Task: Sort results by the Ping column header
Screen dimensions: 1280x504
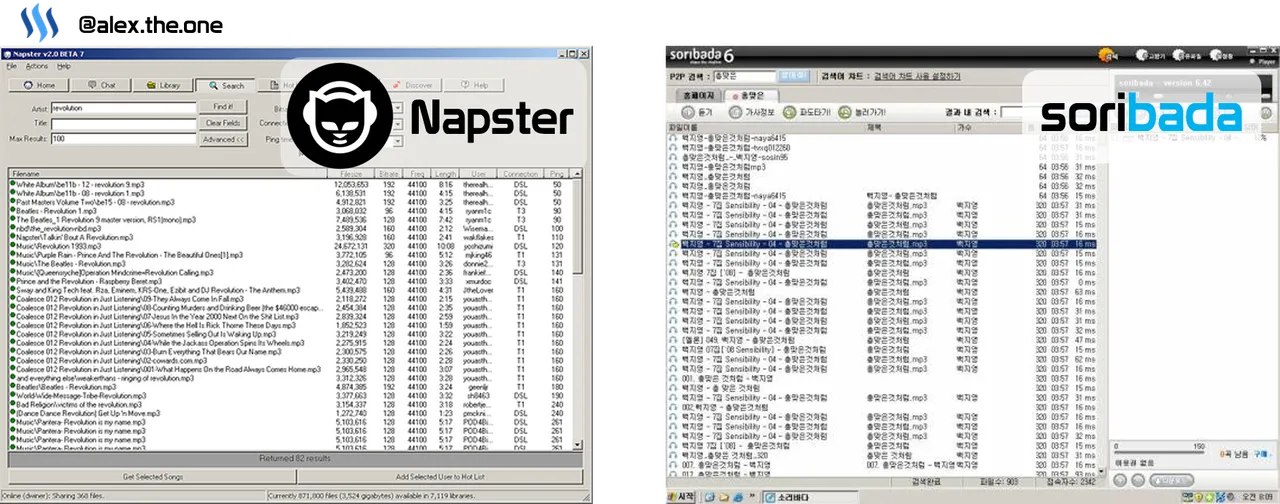Action: [x=557, y=173]
